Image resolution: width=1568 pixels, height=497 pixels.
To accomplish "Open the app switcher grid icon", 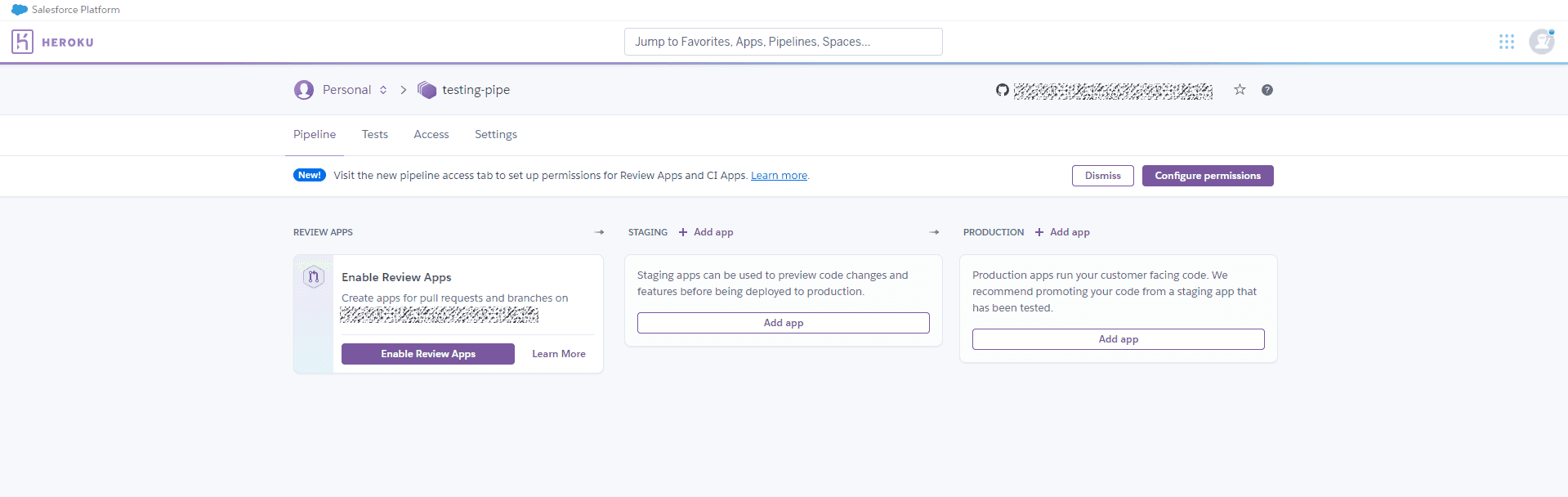I will pos(1506,42).
